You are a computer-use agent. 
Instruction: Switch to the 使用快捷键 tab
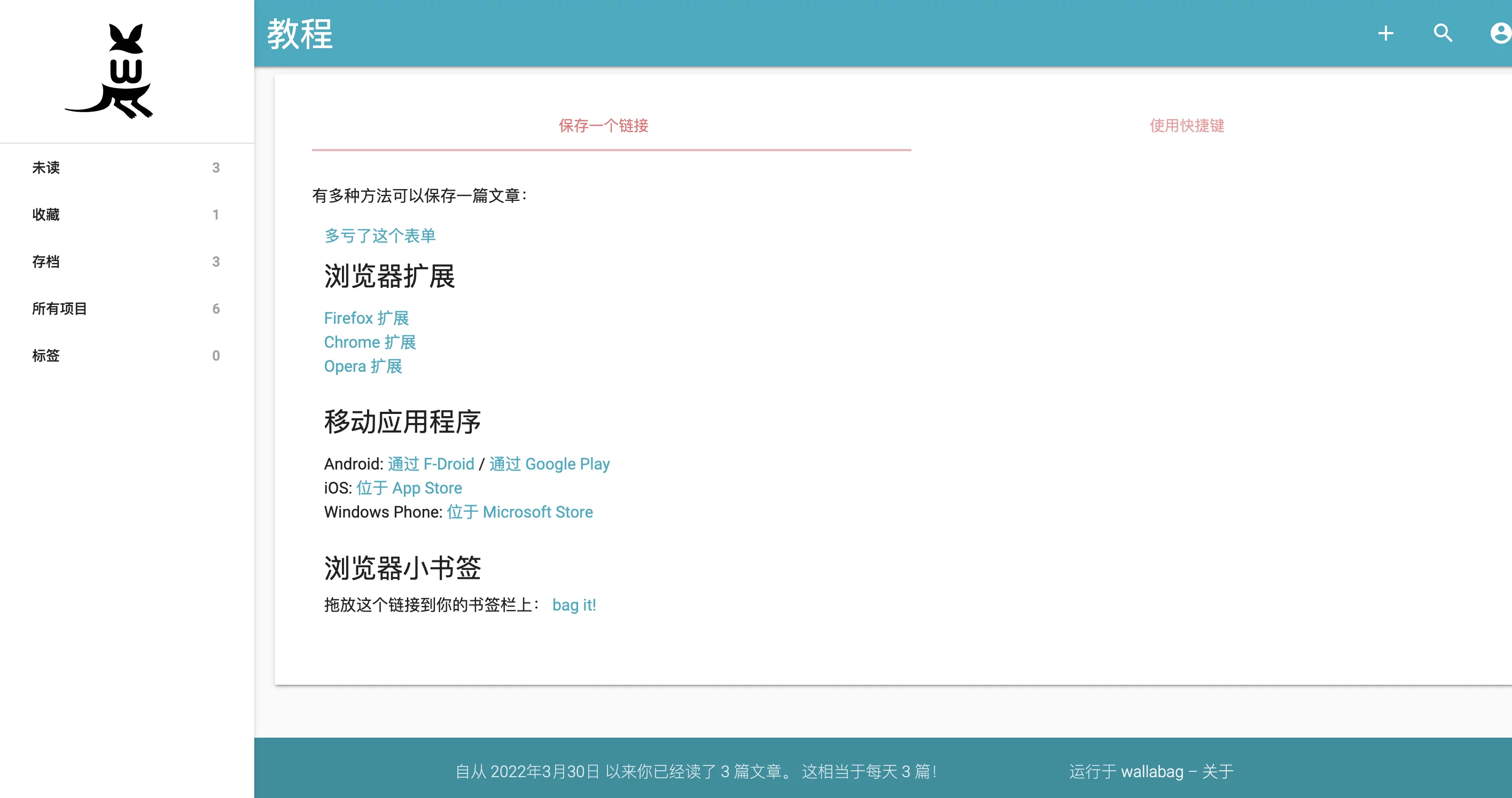[1186, 126]
